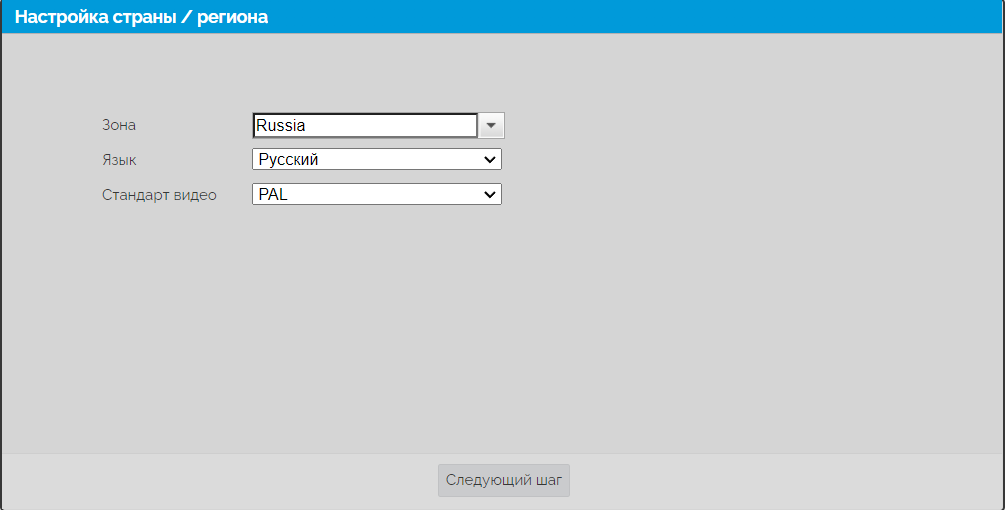The height and width of the screenshot is (510, 1006).
Task: Click the Следующий шаг button
Action: coord(504,480)
